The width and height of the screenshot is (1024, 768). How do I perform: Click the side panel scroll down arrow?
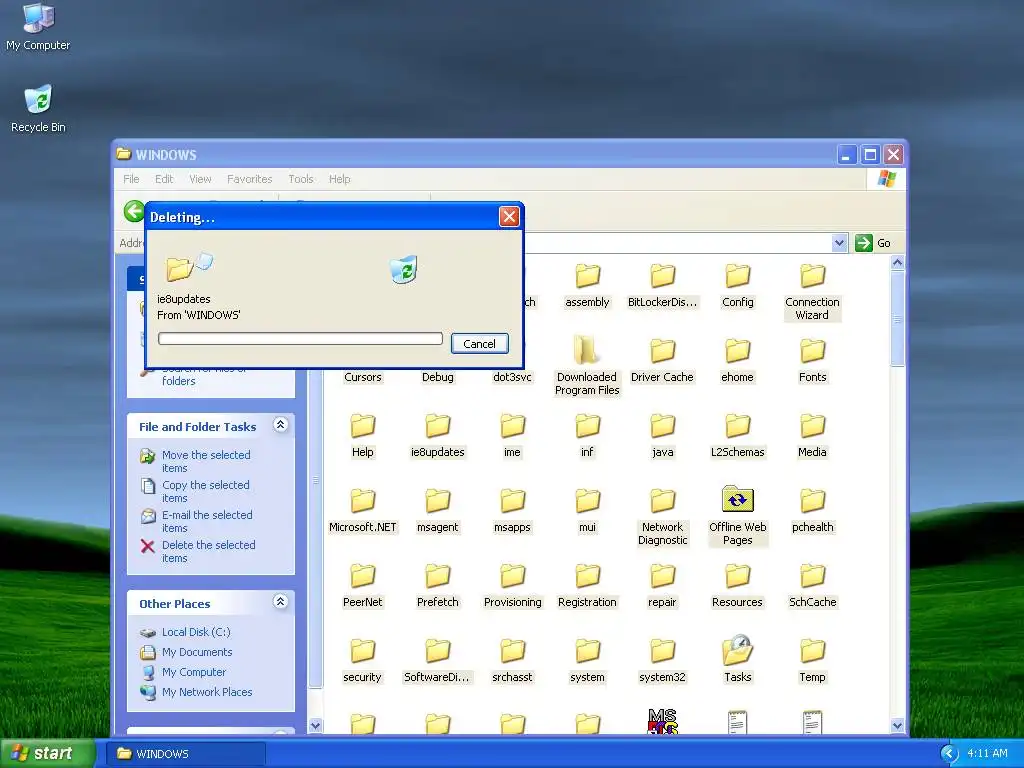(315, 725)
